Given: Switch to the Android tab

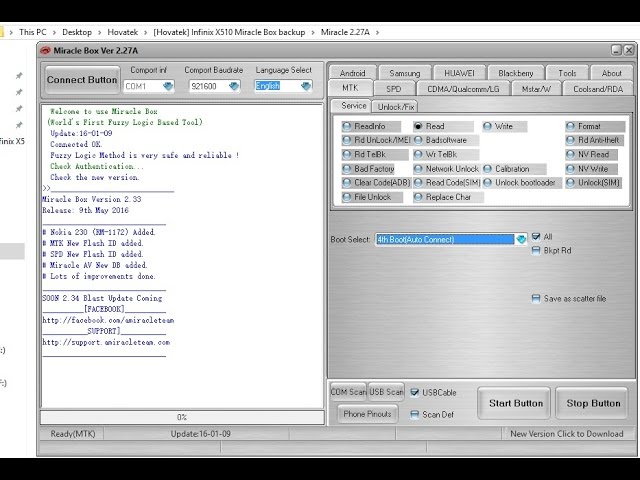Looking at the screenshot, I should click(x=352, y=73).
